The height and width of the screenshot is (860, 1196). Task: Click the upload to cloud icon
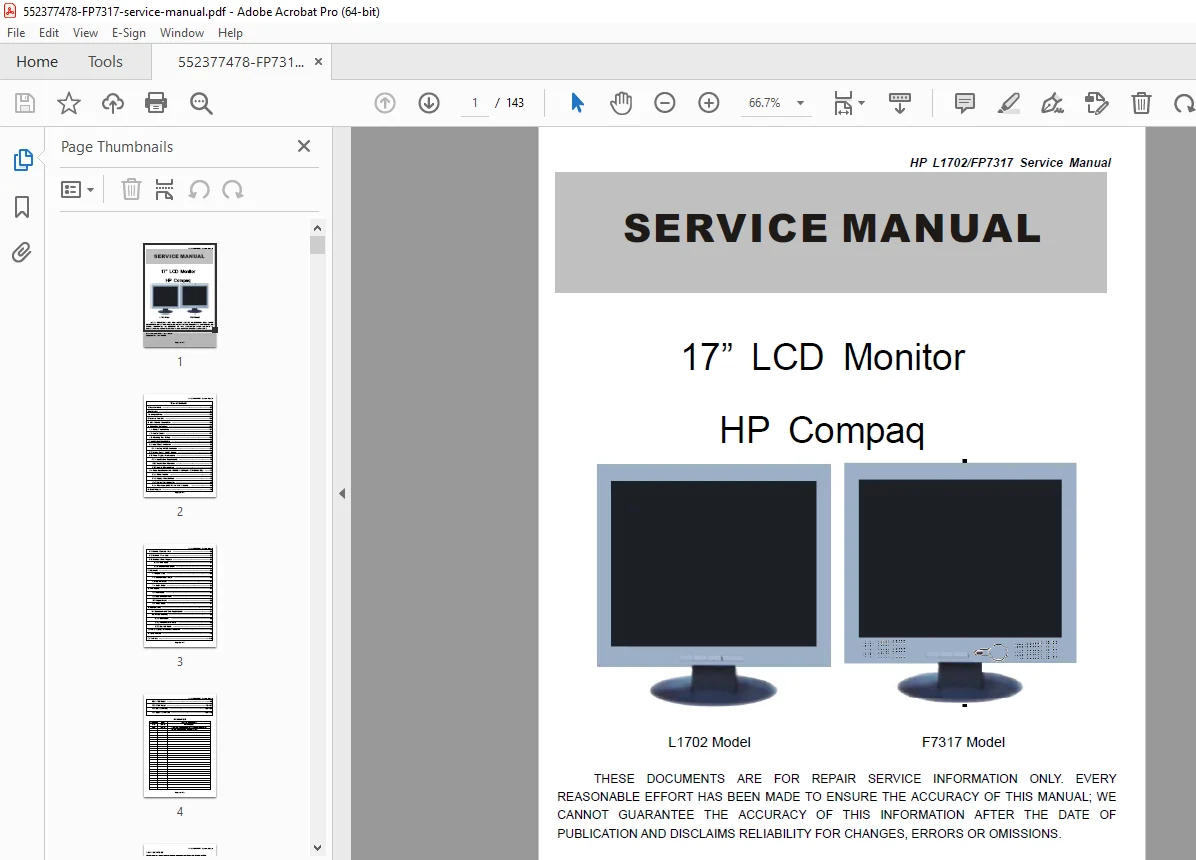point(113,103)
